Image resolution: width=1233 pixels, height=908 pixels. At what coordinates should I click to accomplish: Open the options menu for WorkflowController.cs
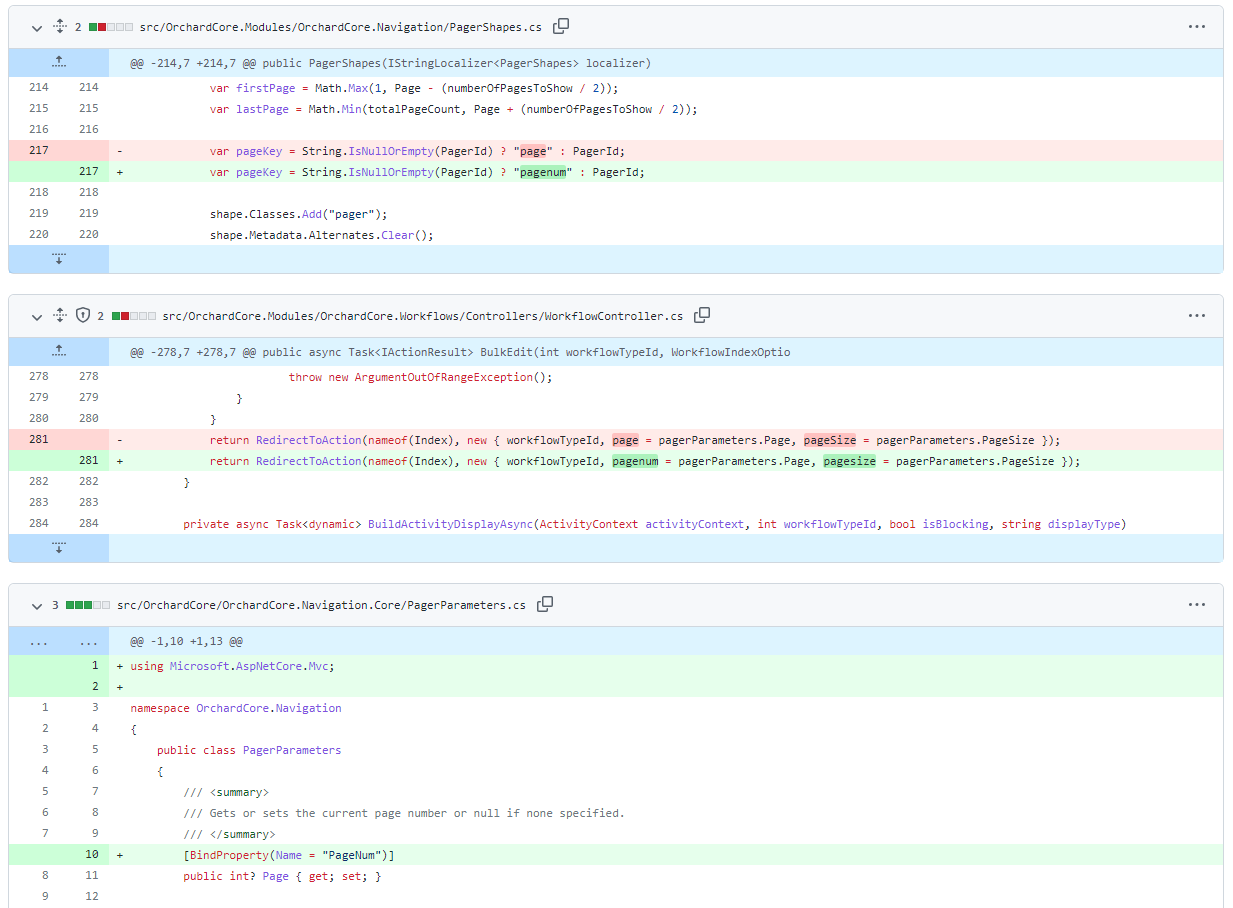coord(1197,316)
